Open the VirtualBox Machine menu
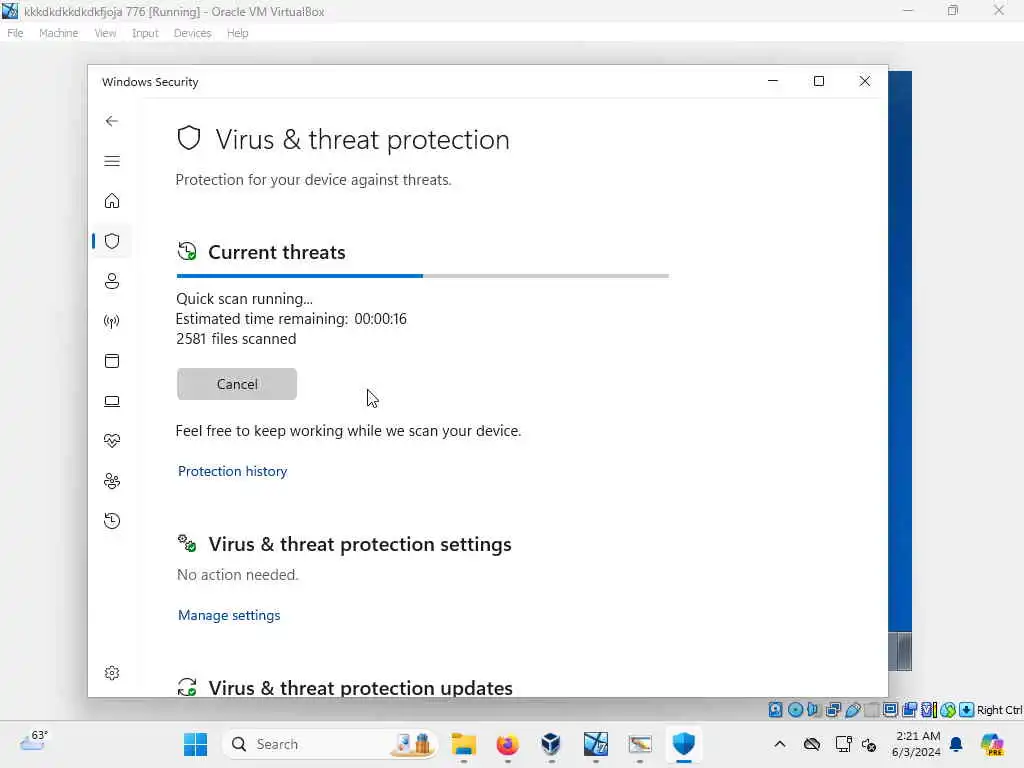Viewport: 1024px width, 768px height. (x=58, y=33)
